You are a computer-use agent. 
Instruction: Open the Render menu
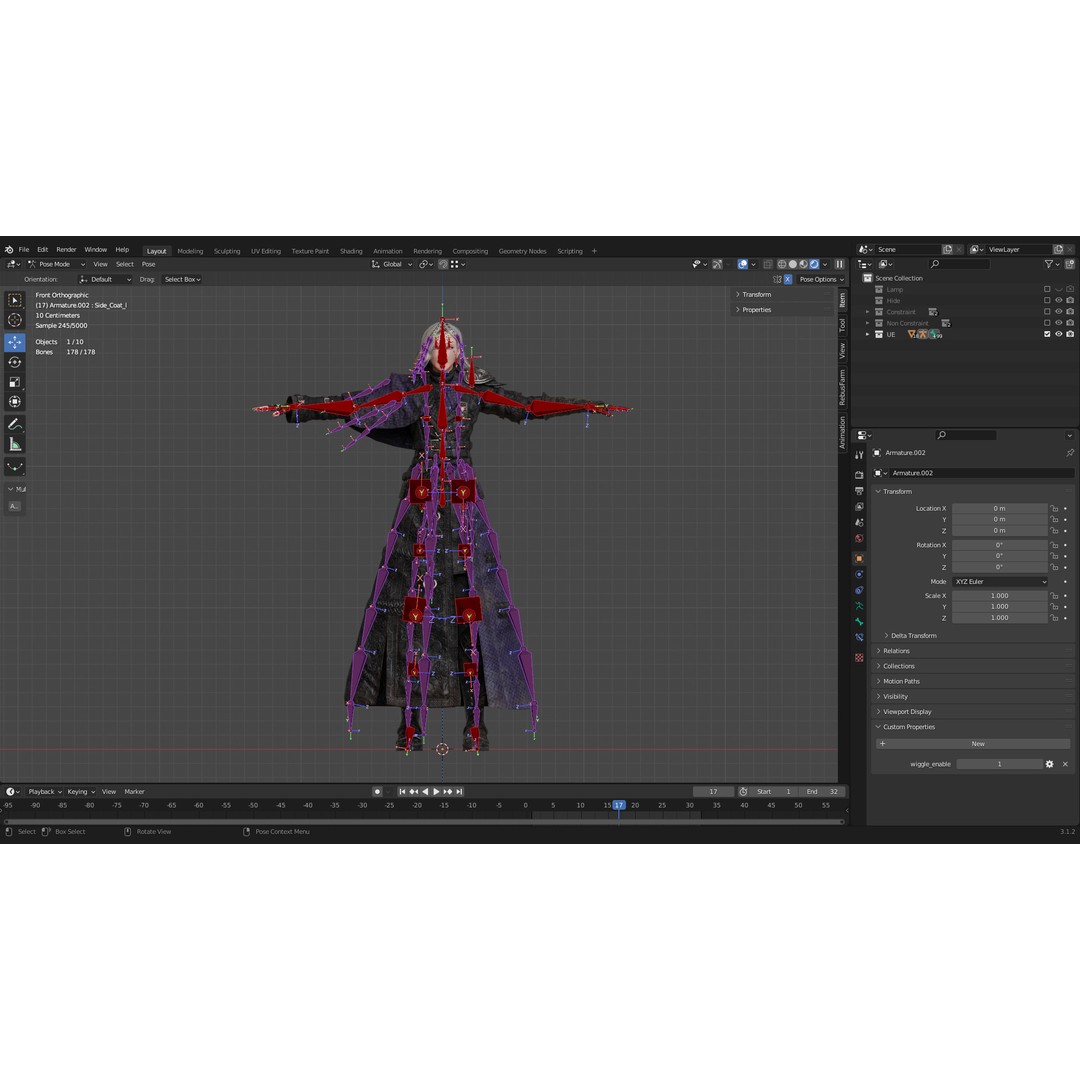point(66,250)
